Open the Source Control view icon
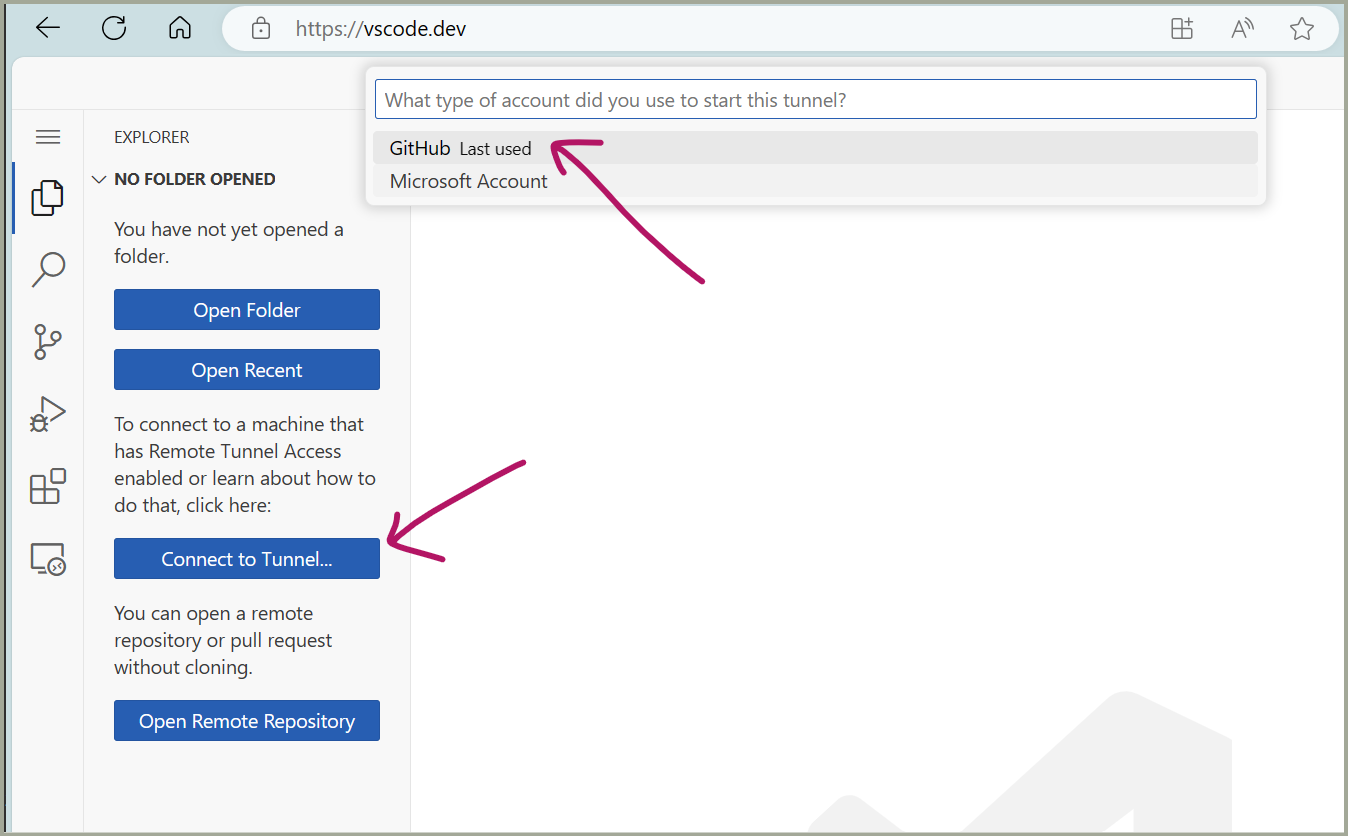1348x836 pixels. pos(48,342)
